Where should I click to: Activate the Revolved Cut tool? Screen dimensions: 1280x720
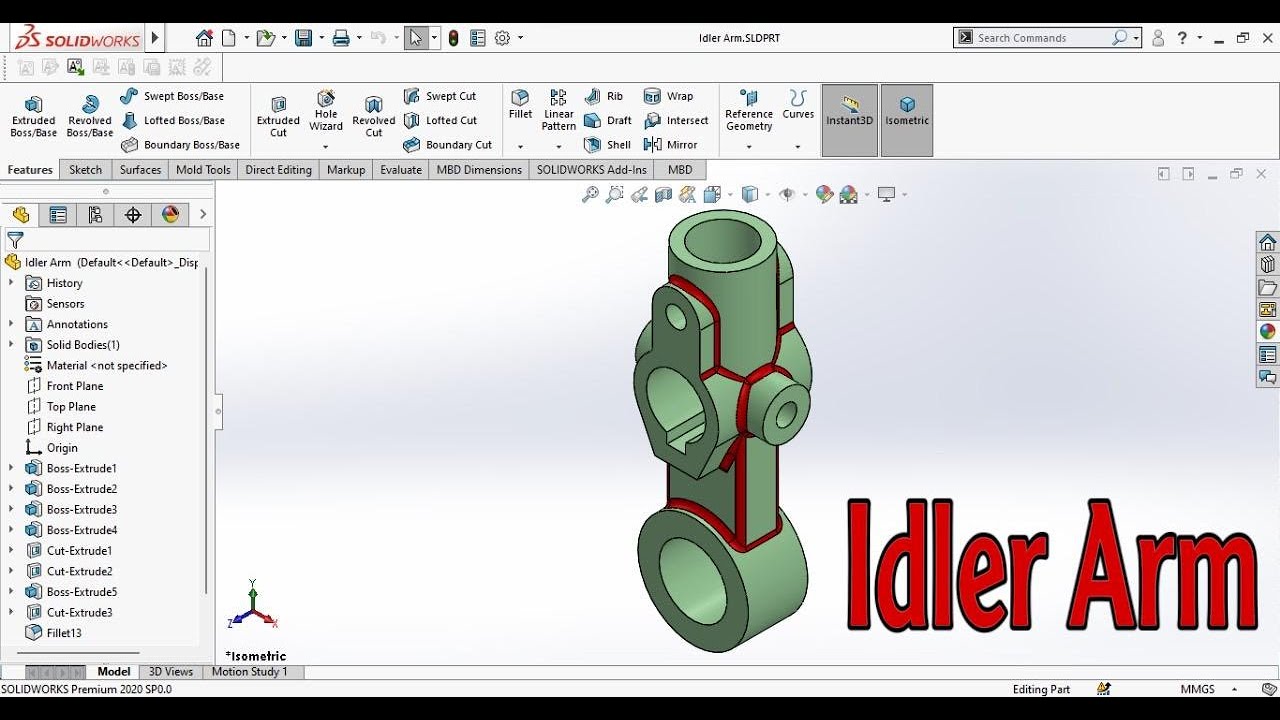tap(374, 117)
